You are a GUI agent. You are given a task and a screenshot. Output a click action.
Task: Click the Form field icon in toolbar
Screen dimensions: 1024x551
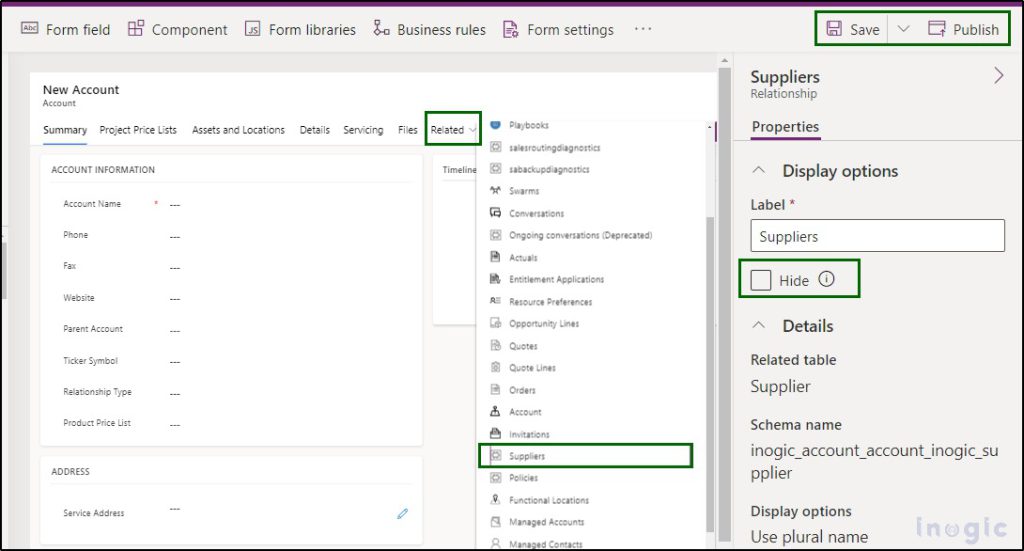(30, 29)
